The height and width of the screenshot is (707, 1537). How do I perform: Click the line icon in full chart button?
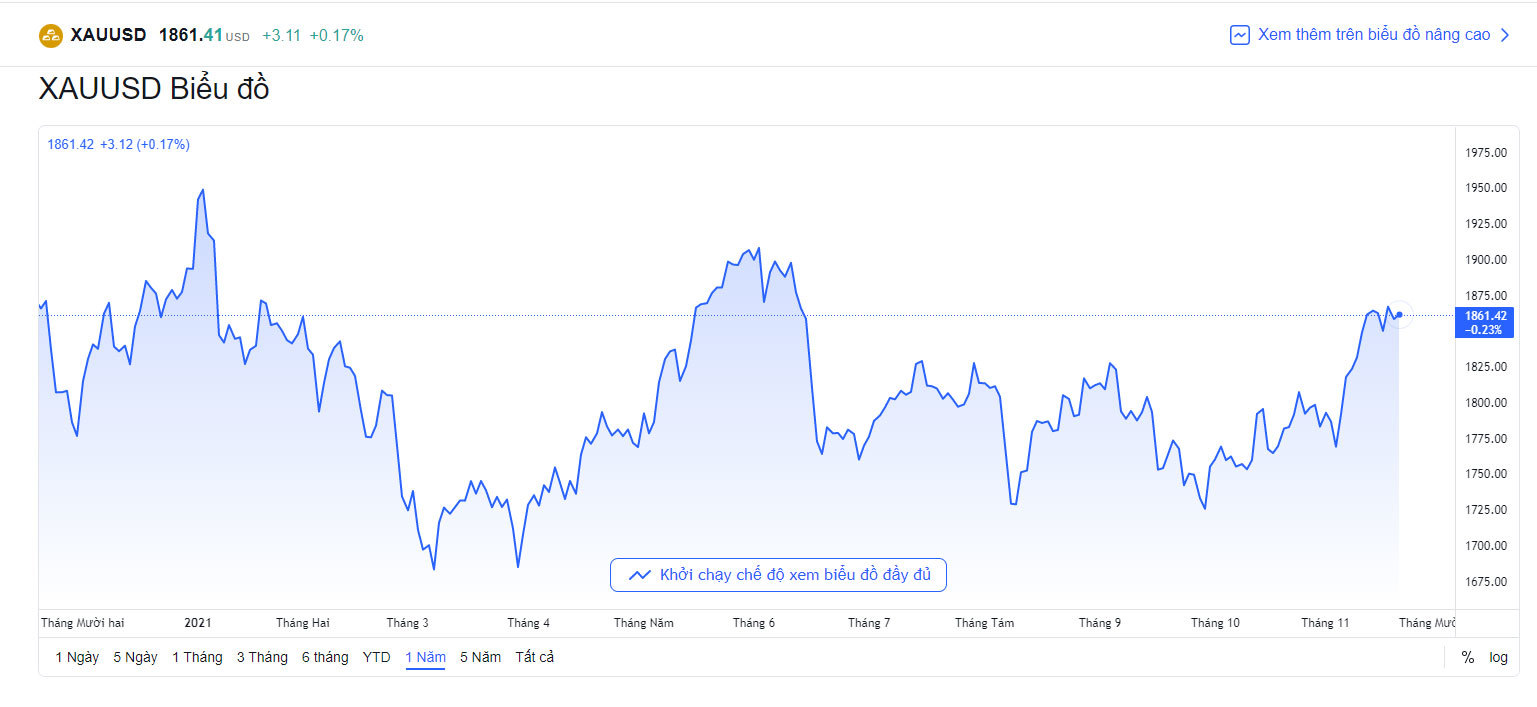coord(640,575)
